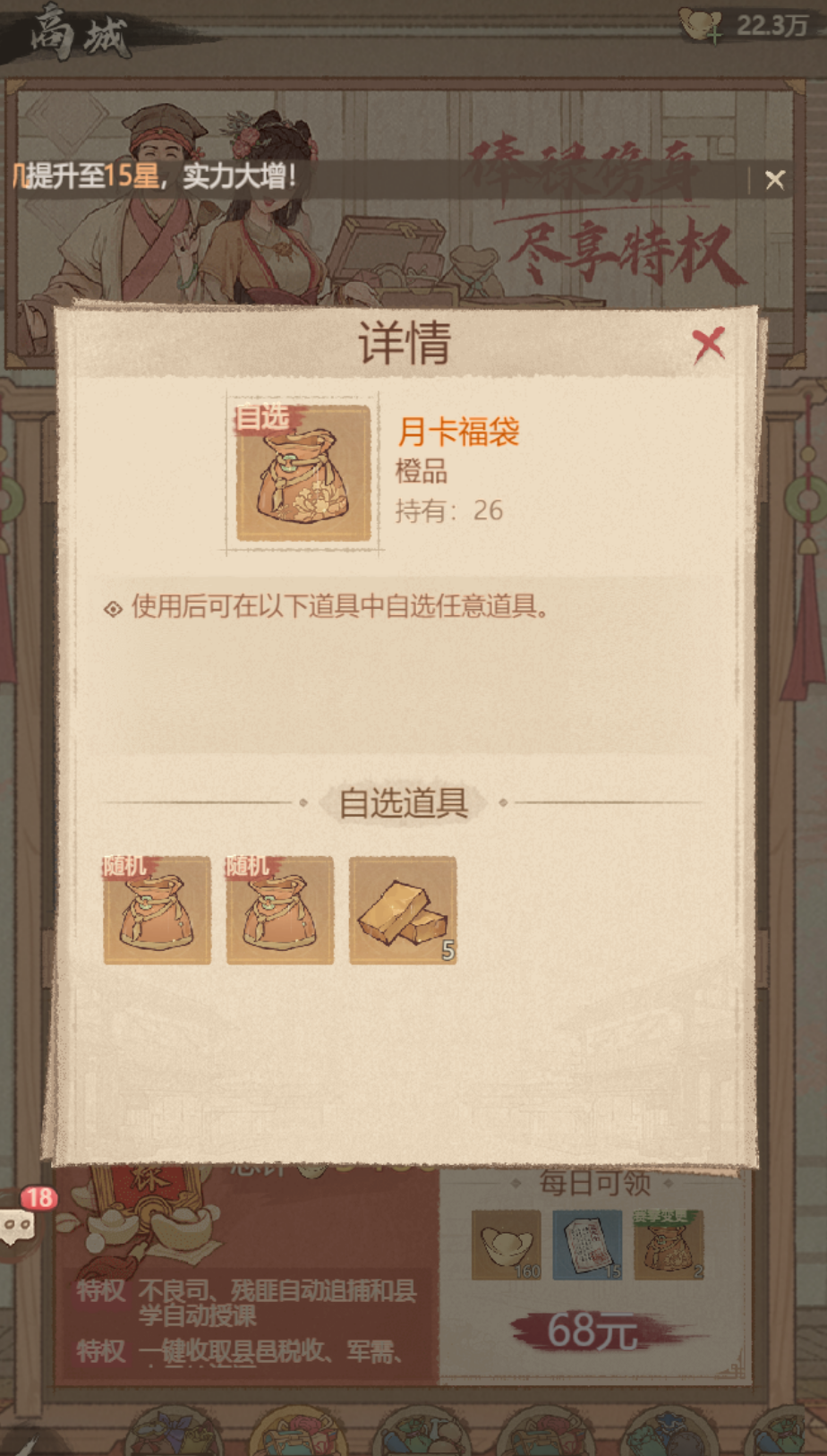Viewport: 827px width, 1456px height.
Task: Select the first 随机 lucky bag
Action: point(158,910)
